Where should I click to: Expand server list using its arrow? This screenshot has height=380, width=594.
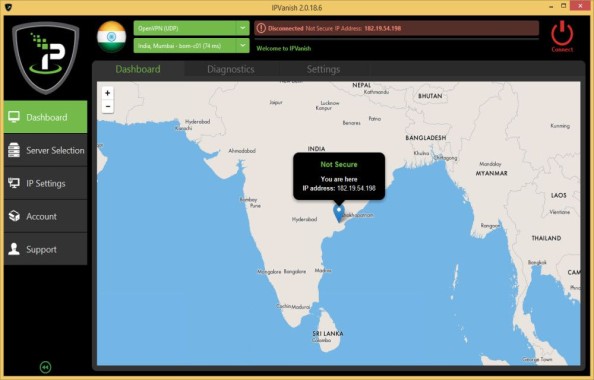(242, 45)
